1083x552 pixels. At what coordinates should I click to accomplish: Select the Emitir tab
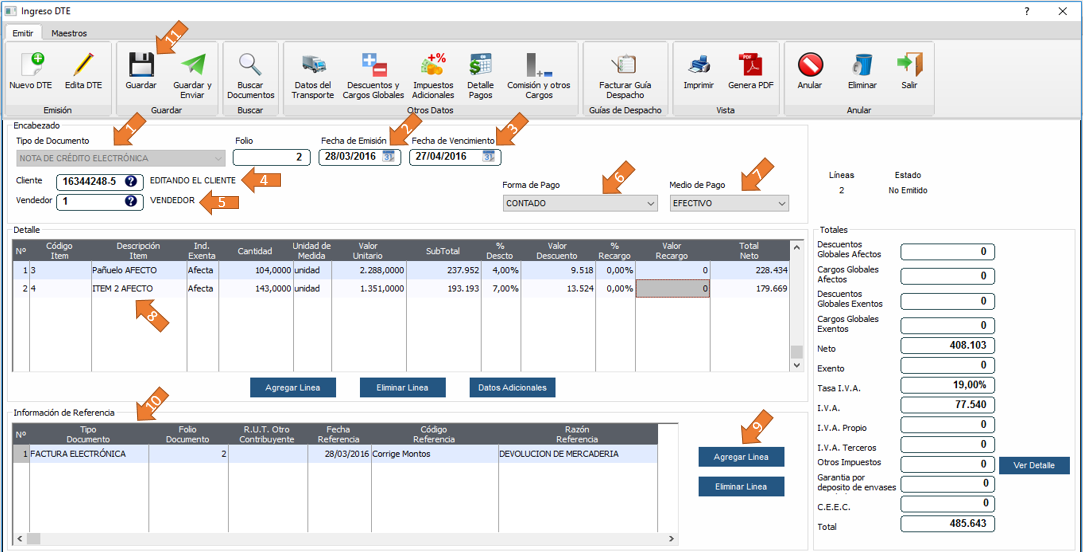click(23, 33)
